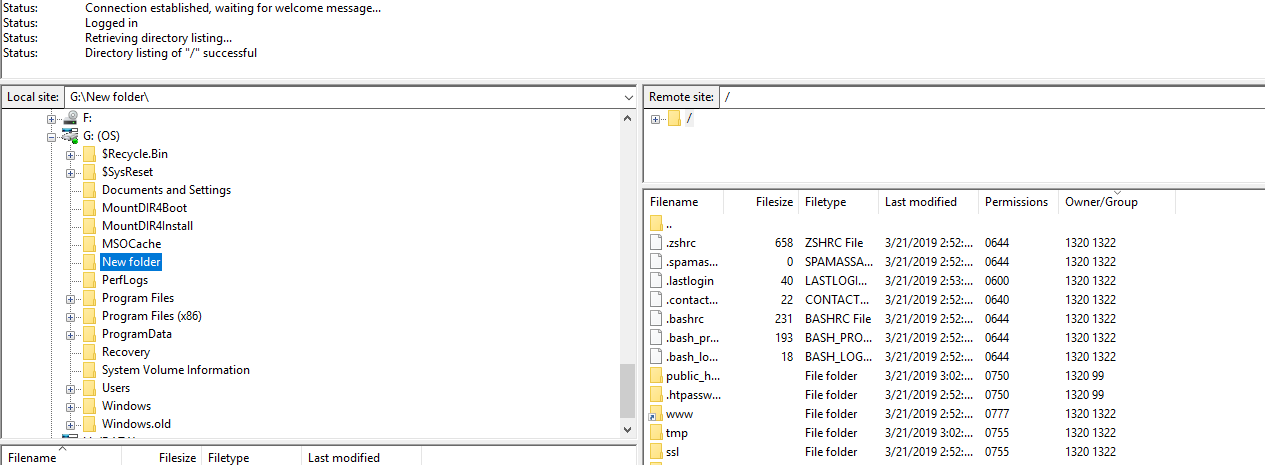1265x465 pixels.
Task: Click the MSOCache folder icon
Action: [x=89, y=244]
